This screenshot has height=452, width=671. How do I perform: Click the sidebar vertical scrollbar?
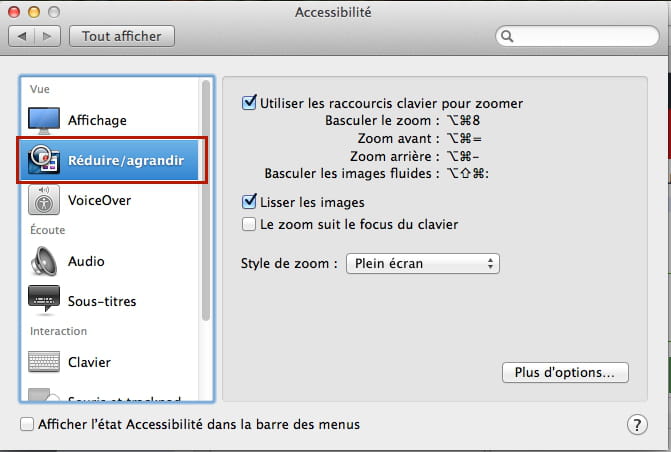coord(206,200)
